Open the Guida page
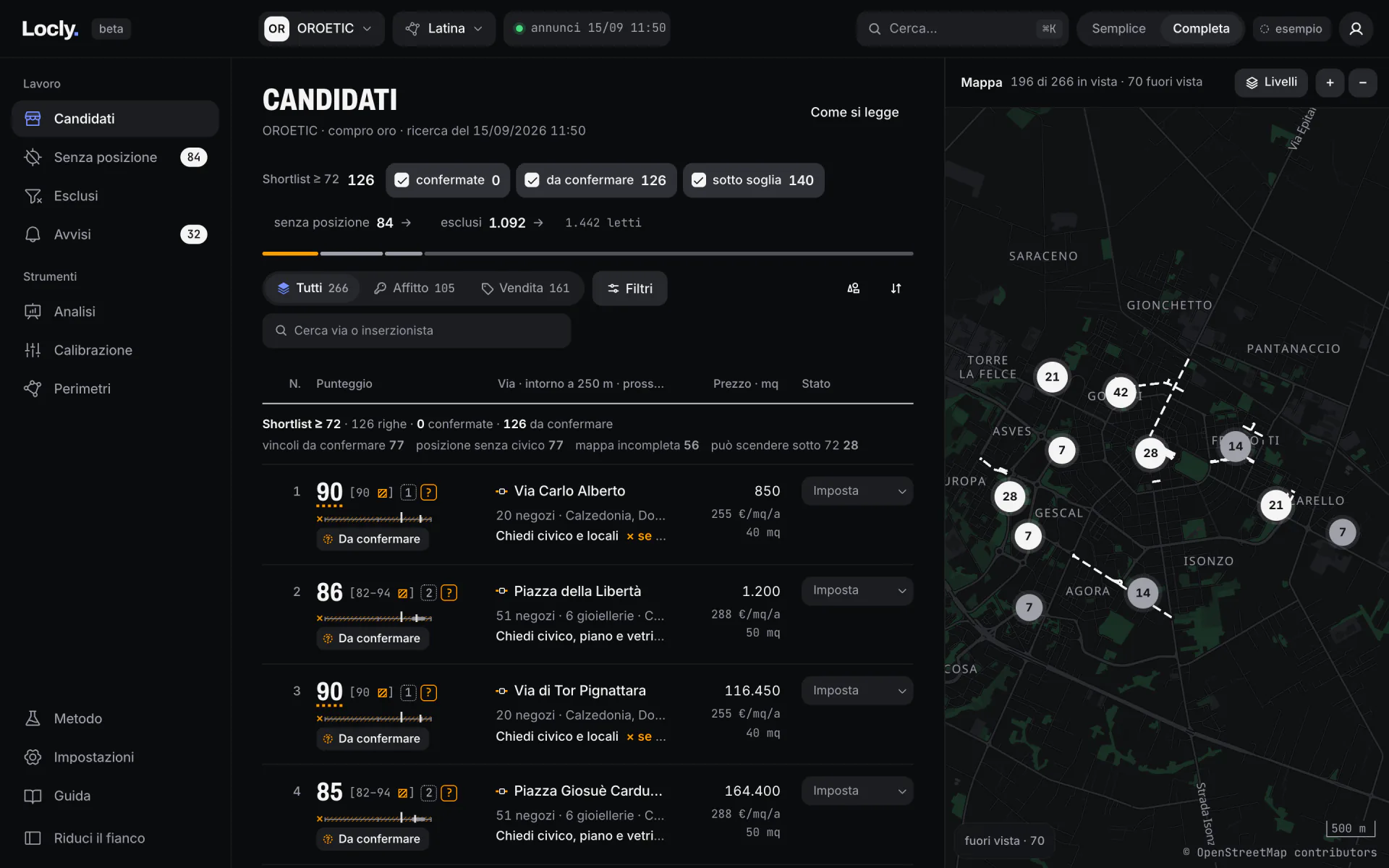 tap(115, 796)
